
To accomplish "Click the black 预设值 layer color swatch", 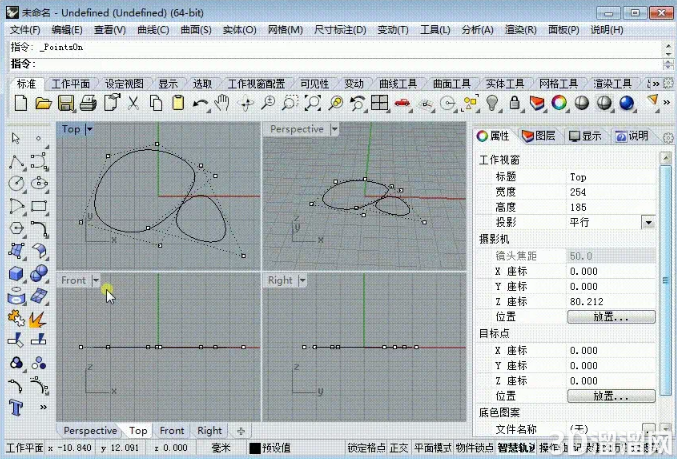I will click(x=255, y=448).
